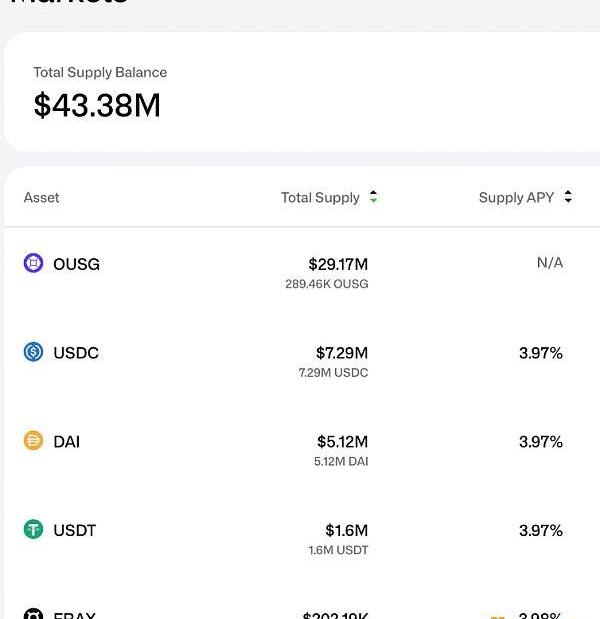Open the USDC market name

(x=76, y=353)
